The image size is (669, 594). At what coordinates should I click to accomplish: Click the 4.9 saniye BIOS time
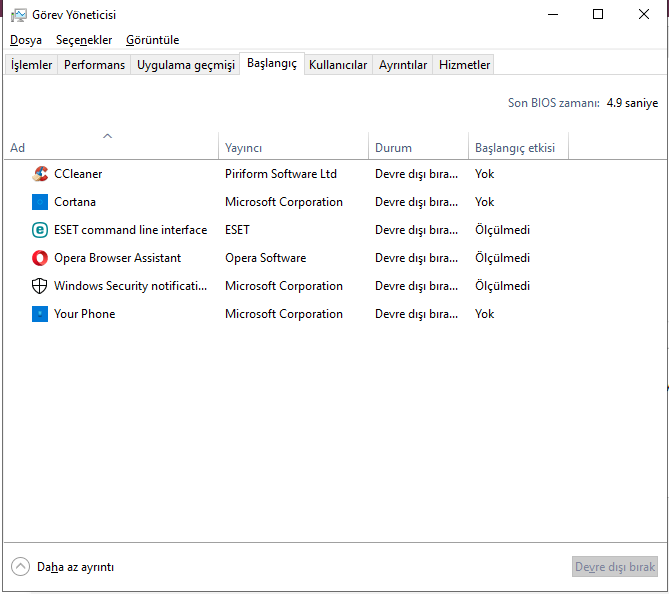632,103
